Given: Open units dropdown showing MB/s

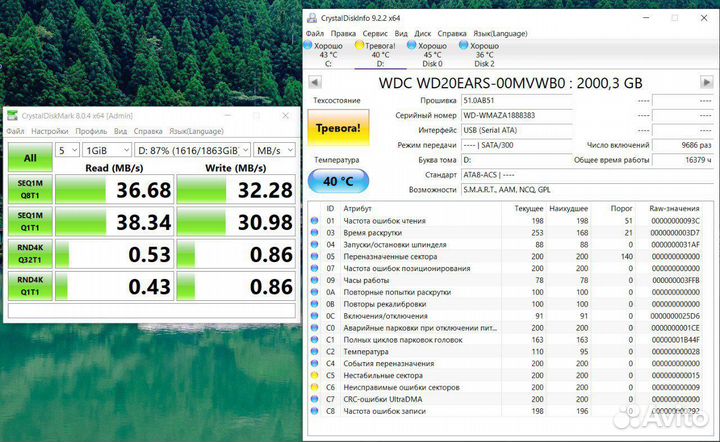Looking at the screenshot, I should tap(275, 150).
